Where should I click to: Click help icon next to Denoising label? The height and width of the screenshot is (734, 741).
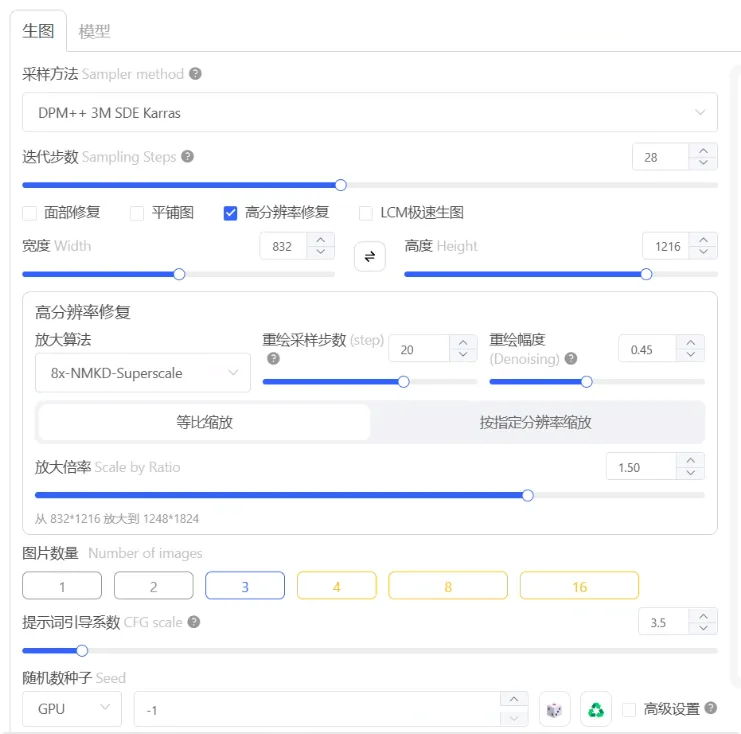(571, 358)
